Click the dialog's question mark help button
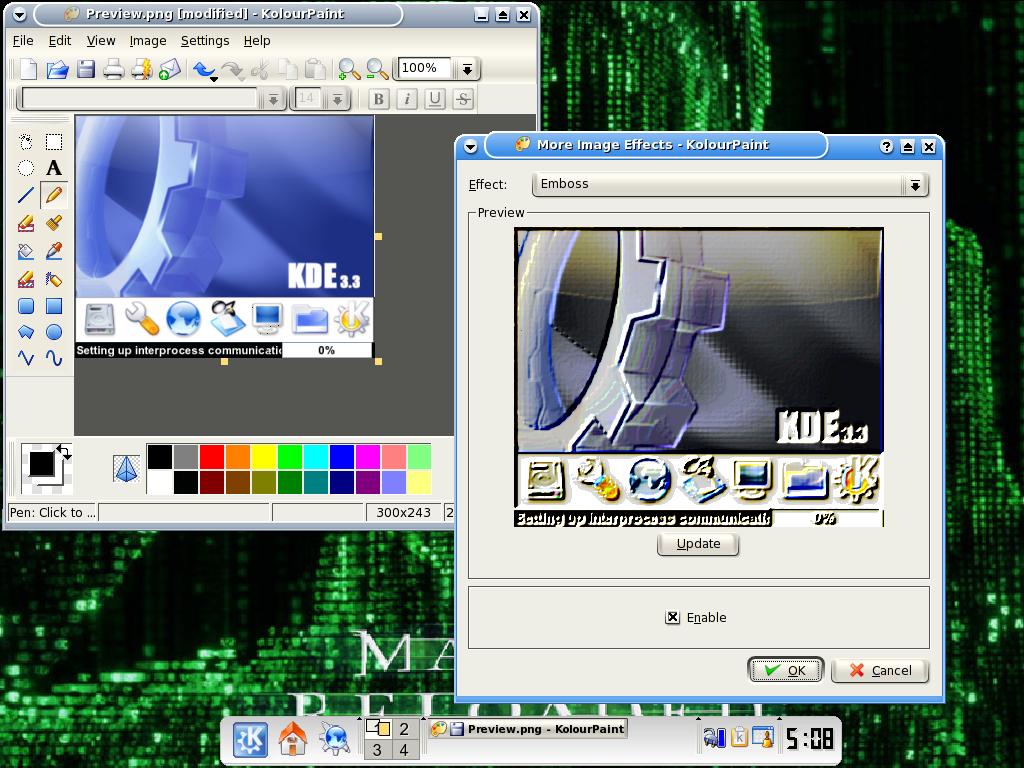This screenshot has width=1024, height=768. tap(886, 147)
